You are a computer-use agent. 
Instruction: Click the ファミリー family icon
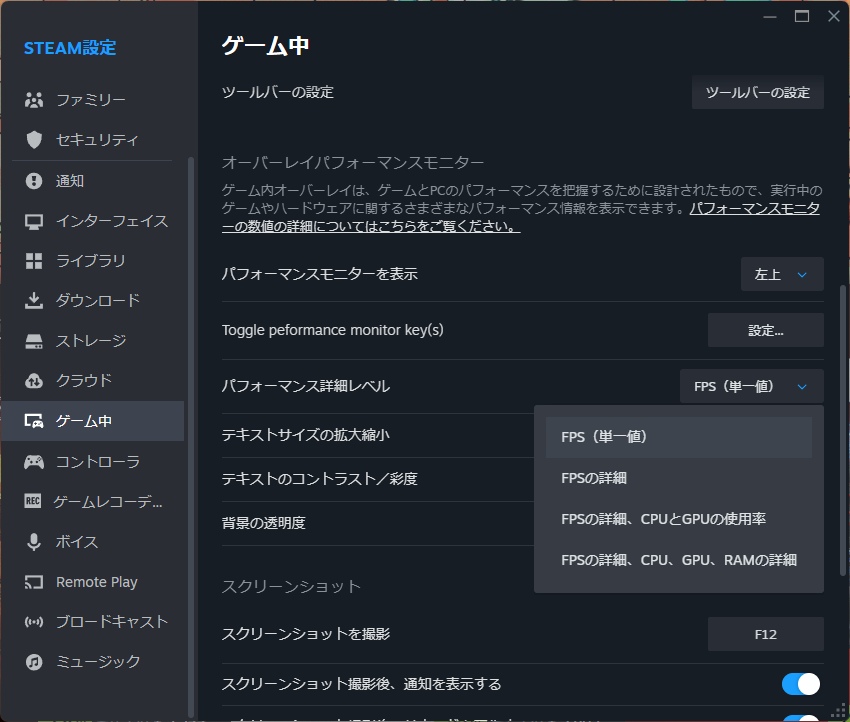click(x=34, y=100)
